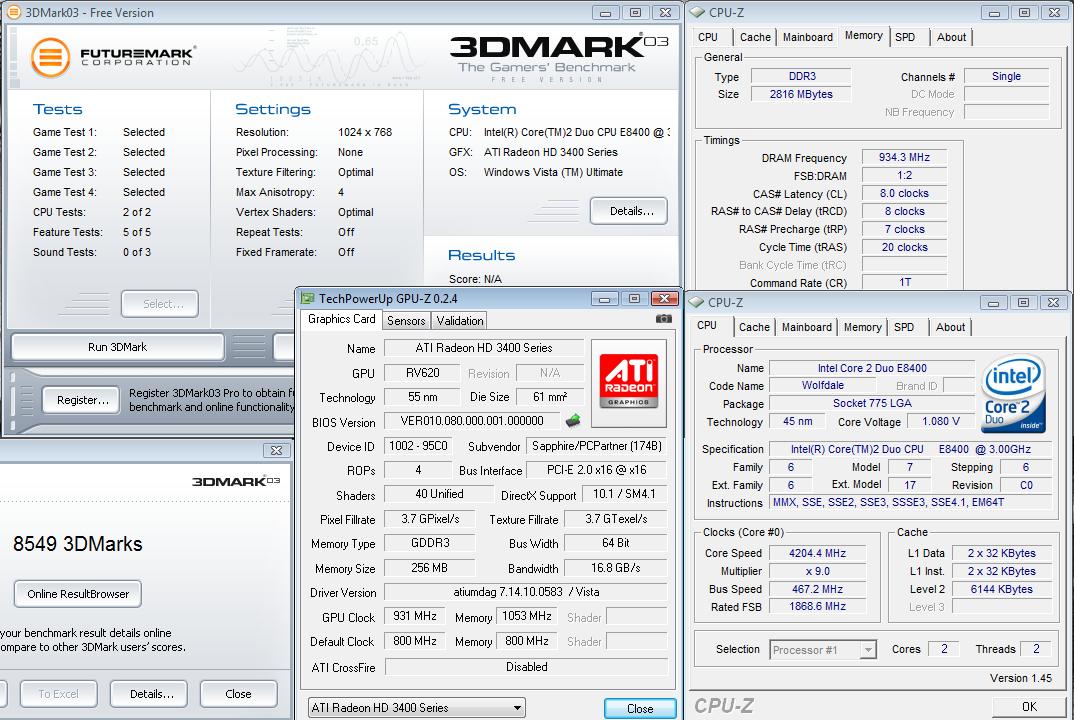
Task: Click the Subvendor Sapphire/PCPartner field
Action: [597, 446]
